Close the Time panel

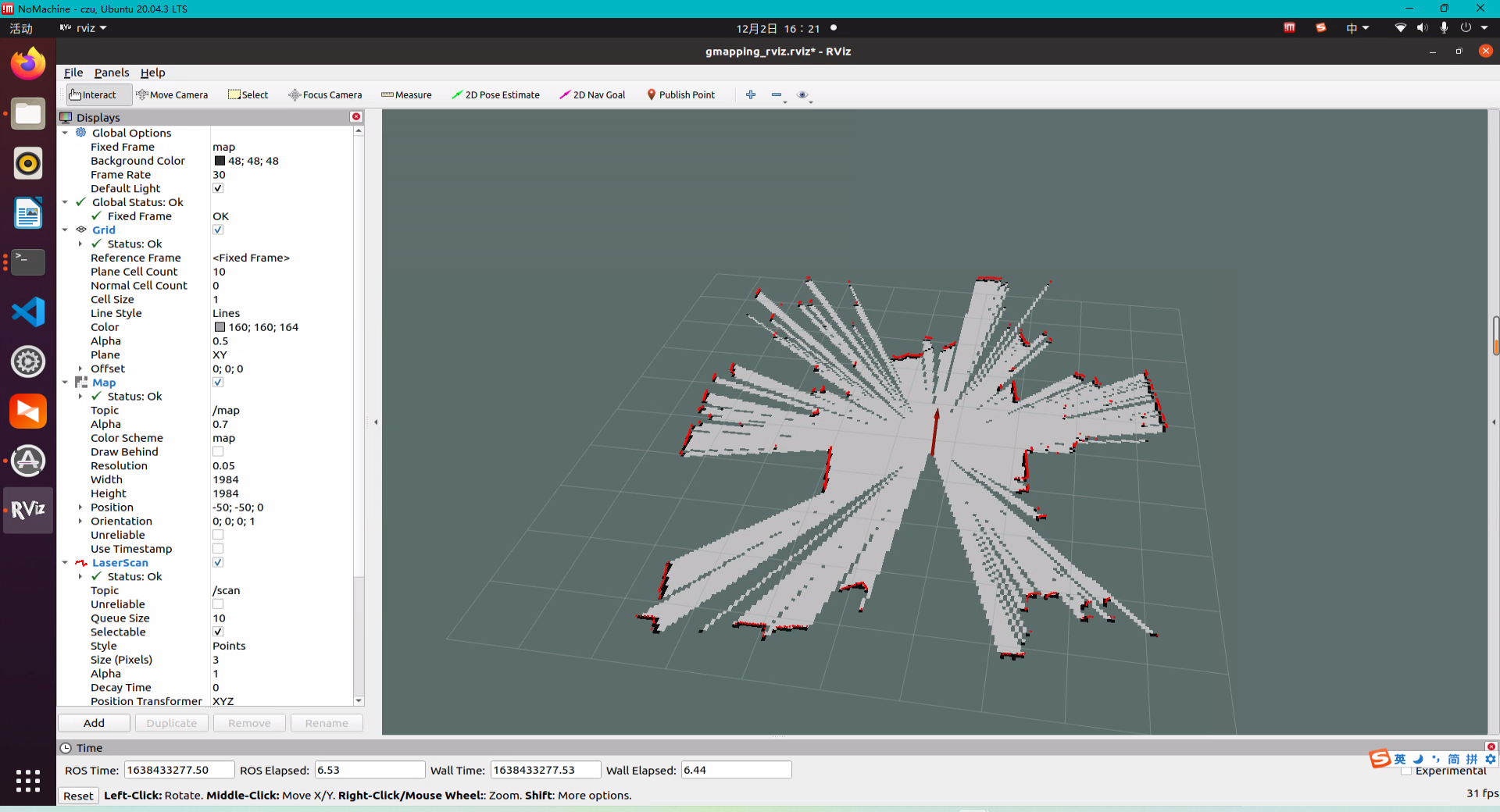click(x=1491, y=746)
